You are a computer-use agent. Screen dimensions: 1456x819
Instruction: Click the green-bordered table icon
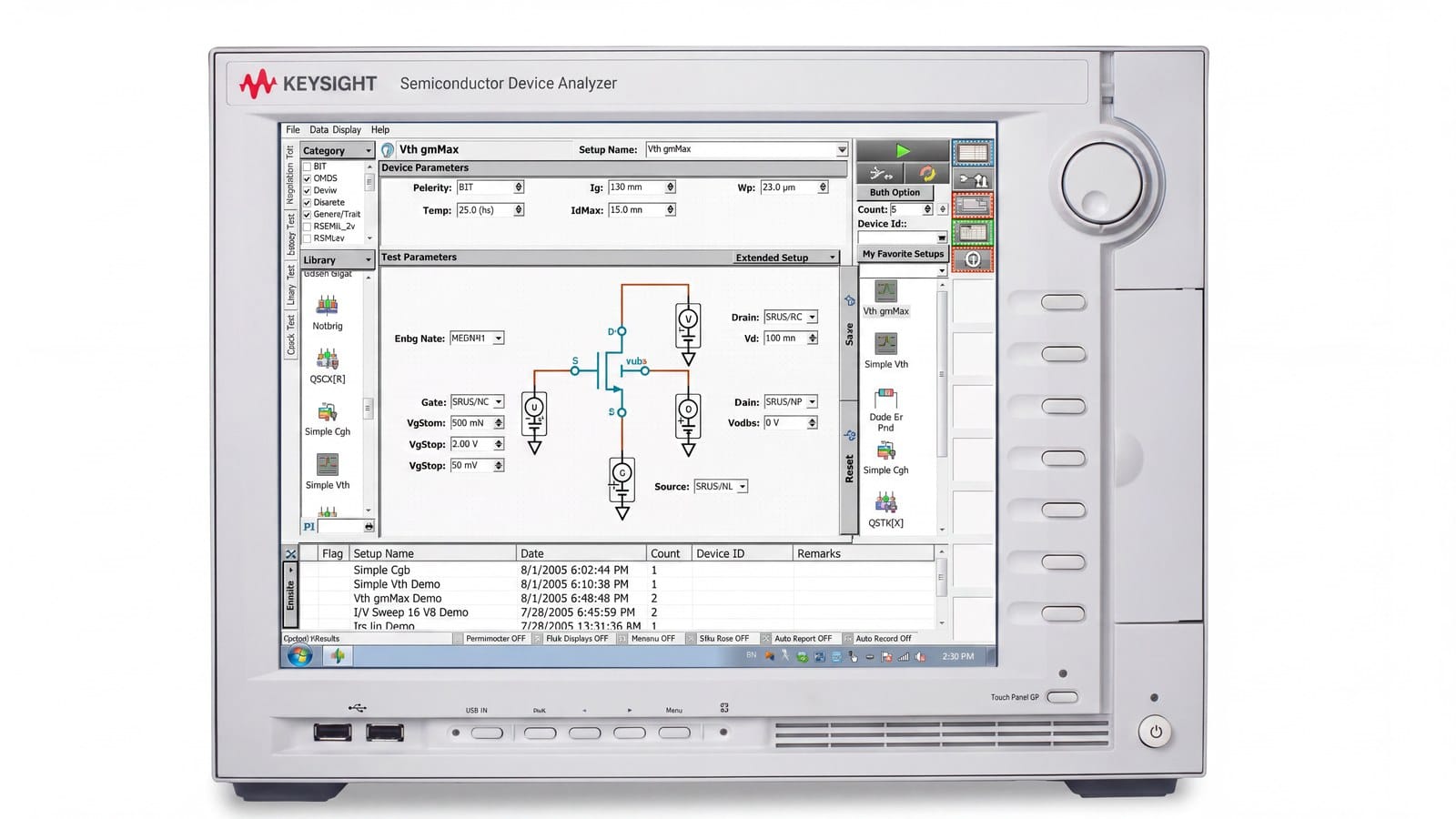point(972,233)
